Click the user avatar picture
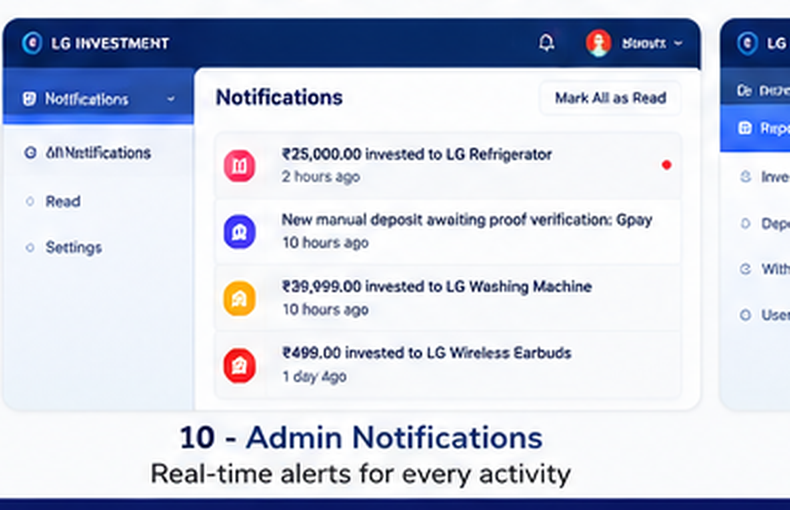This screenshot has height=510, width=790. click(599, 43)
